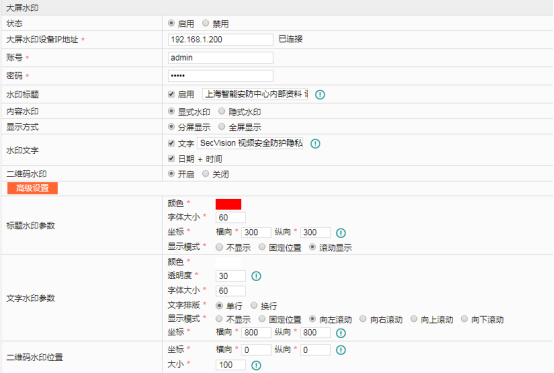This screenshot has height=373, width=554.
Task: Click info icon next to QR size field
Action: point(256,366)
